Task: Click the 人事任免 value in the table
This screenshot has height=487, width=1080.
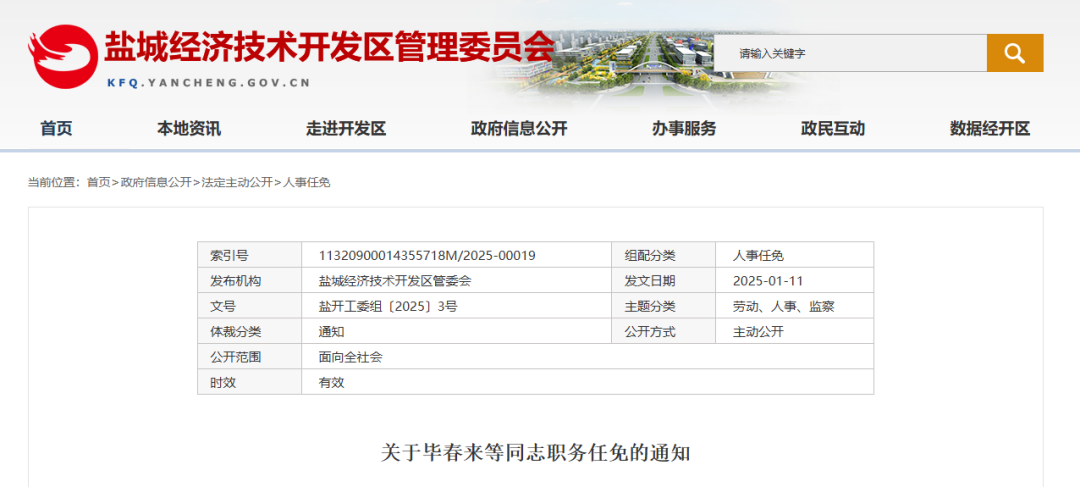Action: click(758, 256)
